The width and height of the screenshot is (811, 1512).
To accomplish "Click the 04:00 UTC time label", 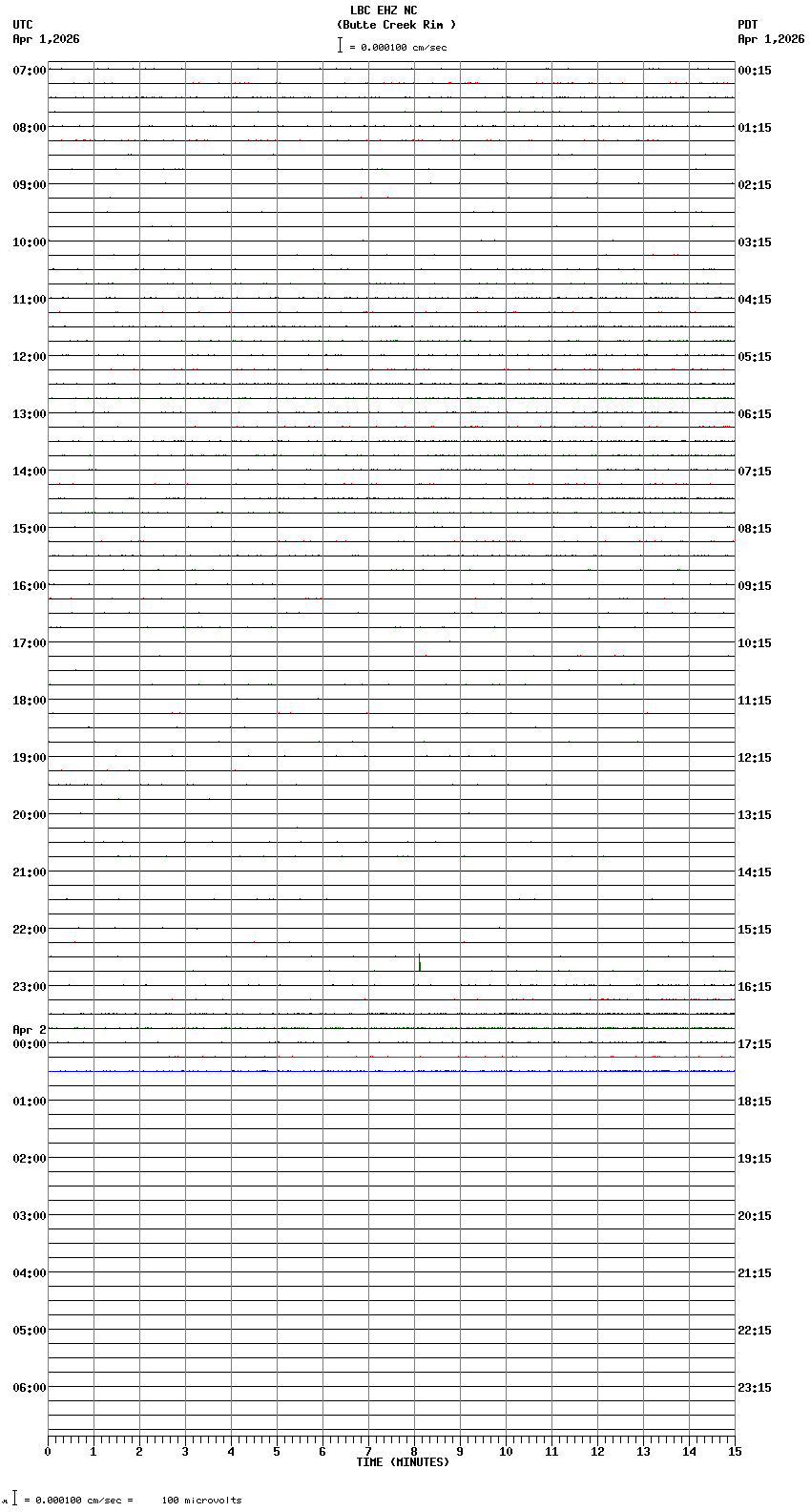I will pyautogui.click(x=30, y=1273).
